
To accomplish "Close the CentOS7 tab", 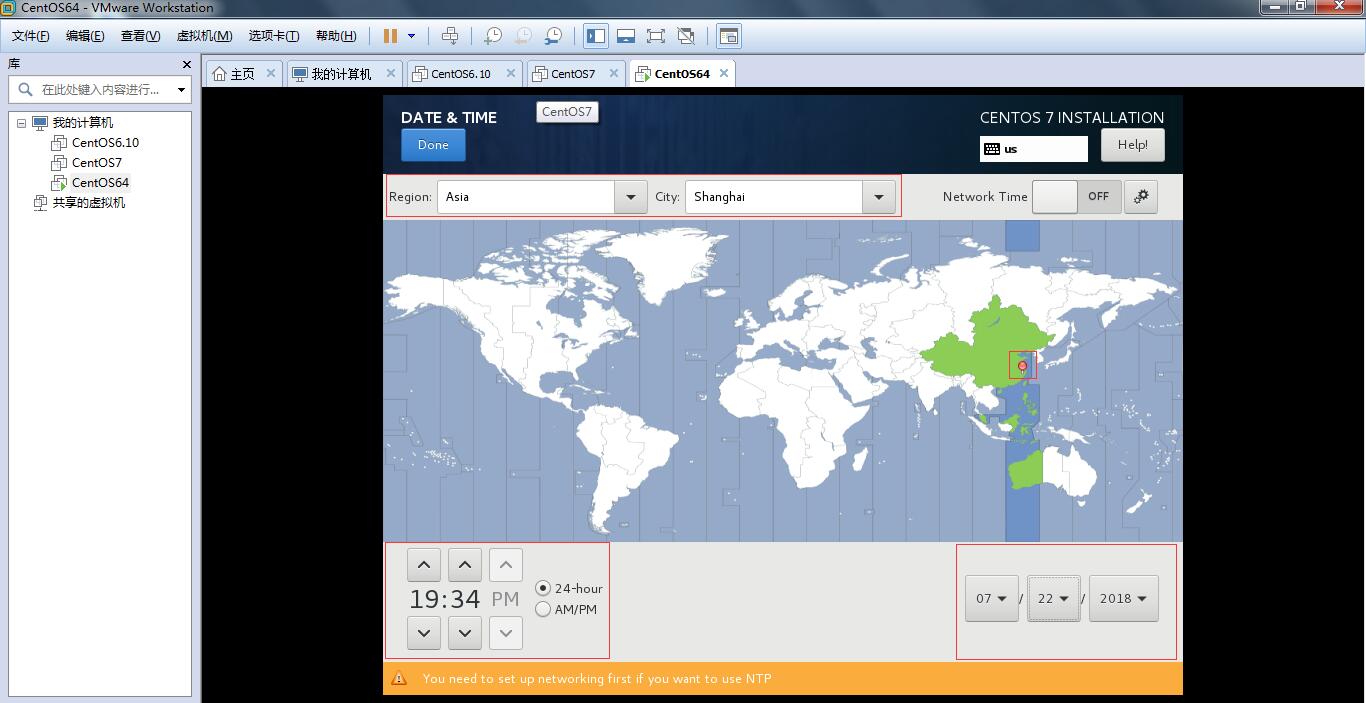I will (x=614, y=73).
